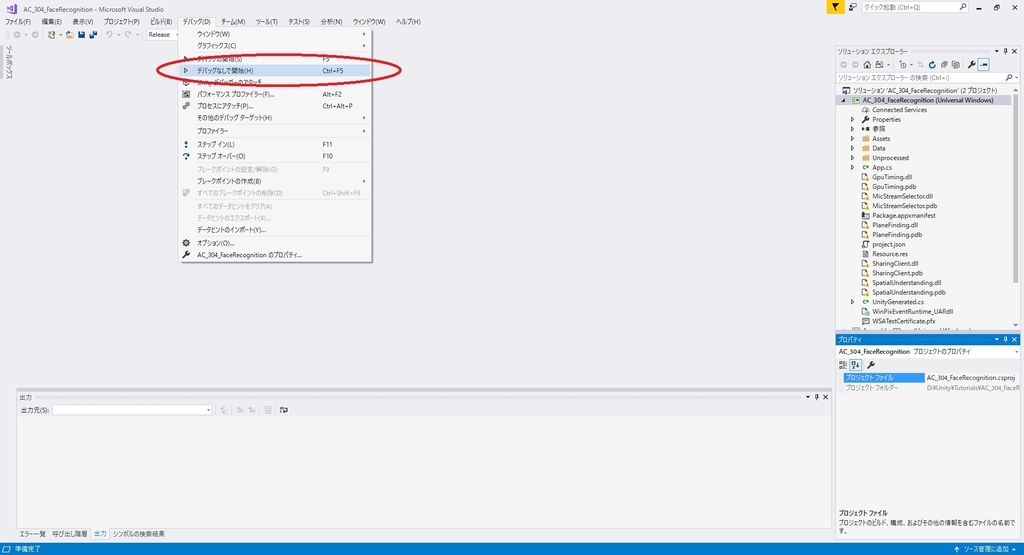Image resolution: width=1024 pixels, height=555 pixels.
Task: Expand the App.cs node arrow
Action: pyautogui.click(x=852, y=168)
